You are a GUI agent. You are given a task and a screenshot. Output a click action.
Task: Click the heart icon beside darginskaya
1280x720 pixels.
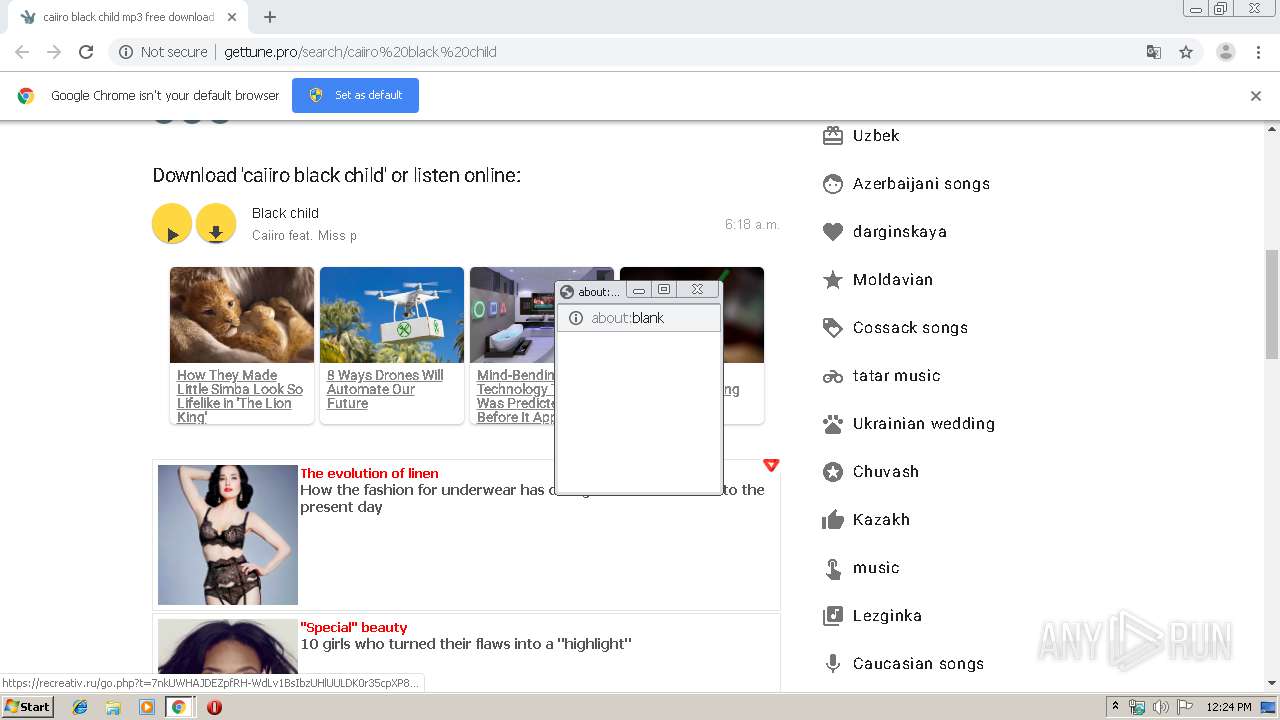point(833,232)
